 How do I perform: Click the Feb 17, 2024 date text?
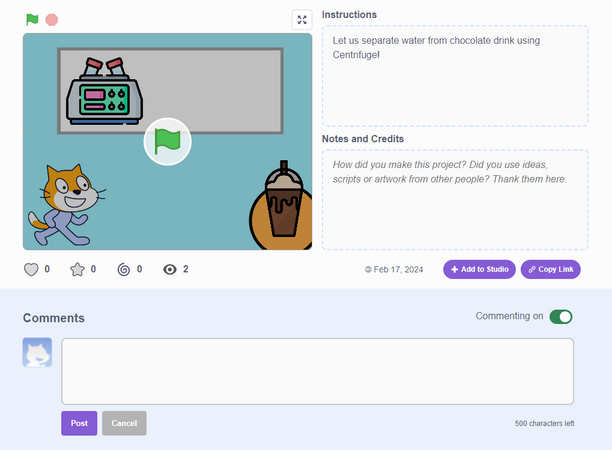pyautogui.click(x=398, y=269)
